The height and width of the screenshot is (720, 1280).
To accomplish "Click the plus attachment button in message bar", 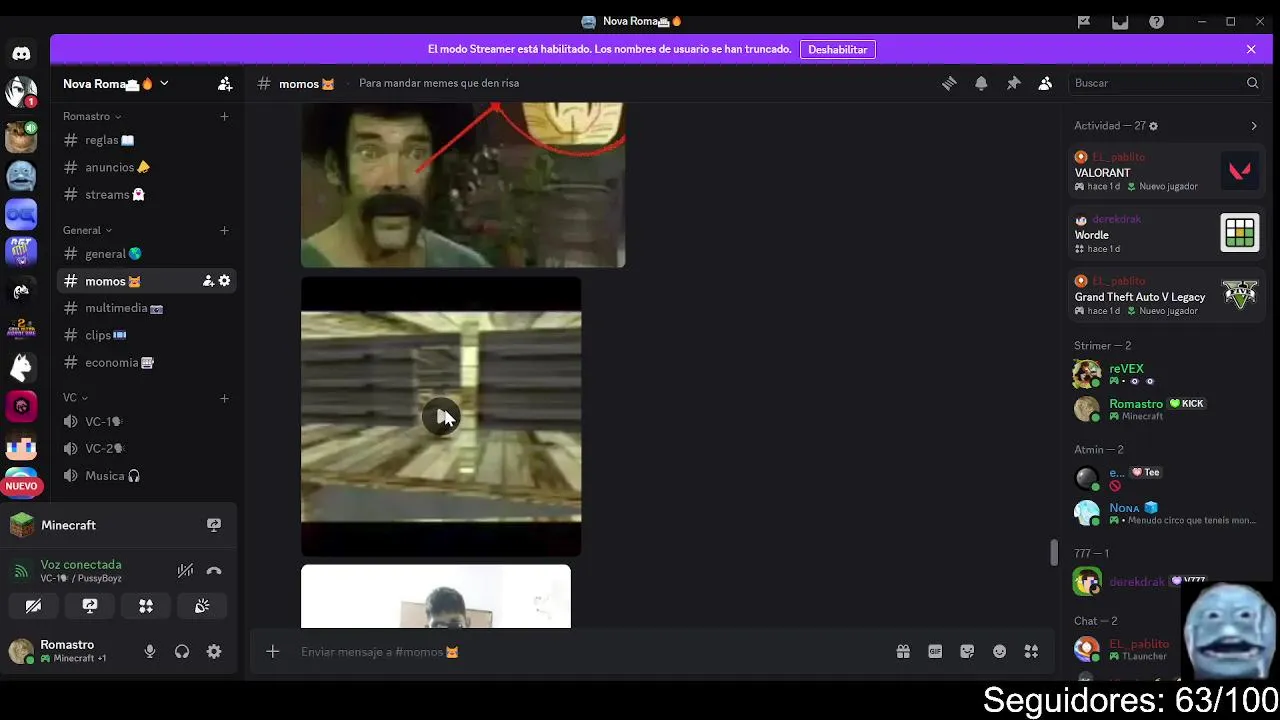I will click(x=272, y=652).
